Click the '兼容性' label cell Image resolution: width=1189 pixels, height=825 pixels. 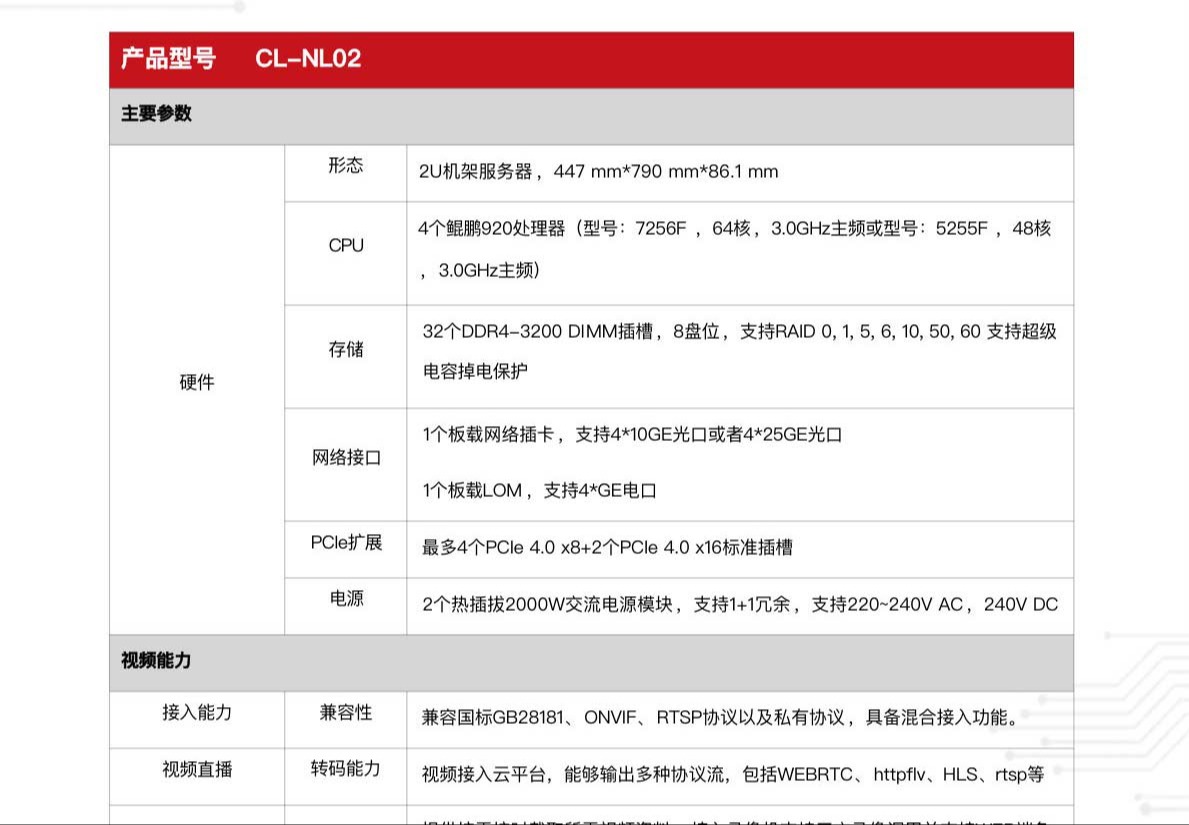click(x=346, y=720)
